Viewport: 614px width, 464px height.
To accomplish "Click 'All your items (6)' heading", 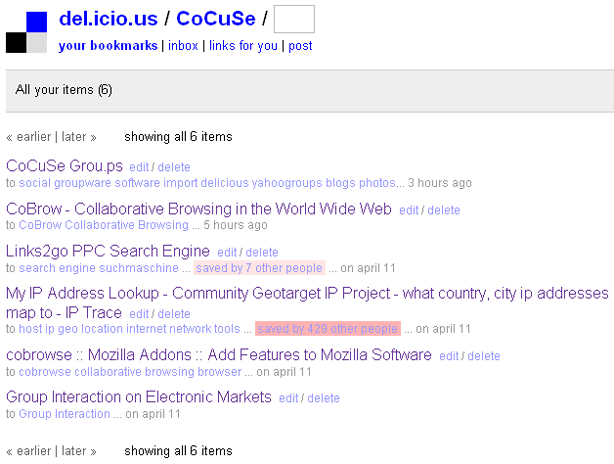I will pyautogui.click(x=64, y=90).
